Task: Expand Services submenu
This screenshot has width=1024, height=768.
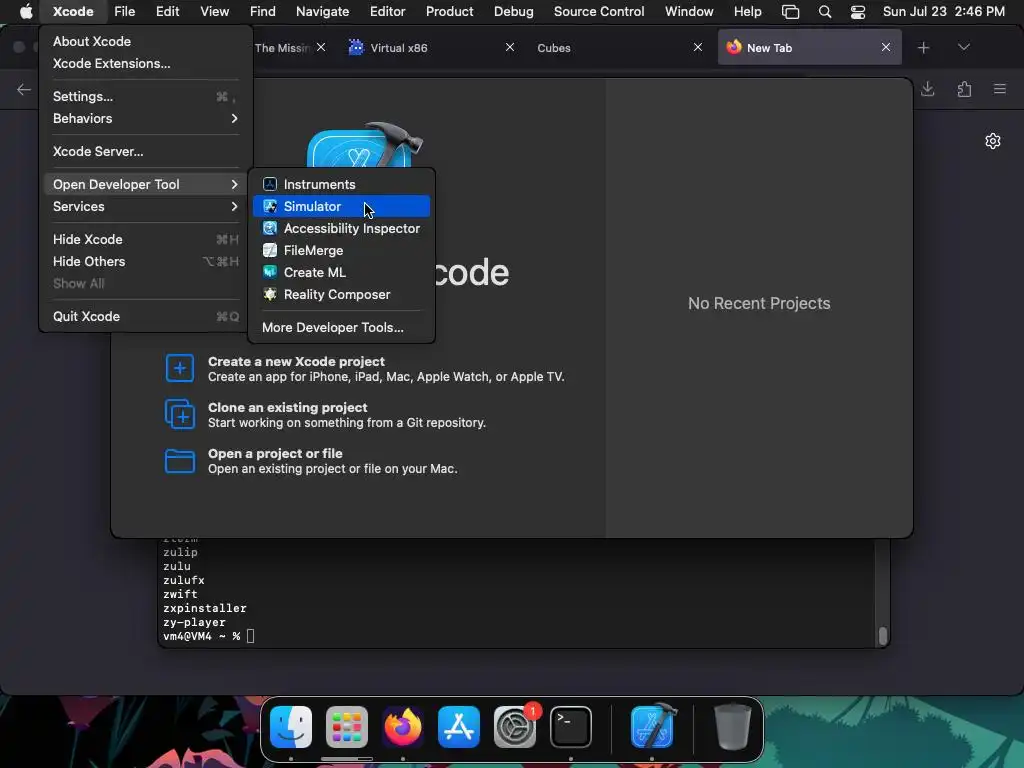Action: tap(145, 206)
